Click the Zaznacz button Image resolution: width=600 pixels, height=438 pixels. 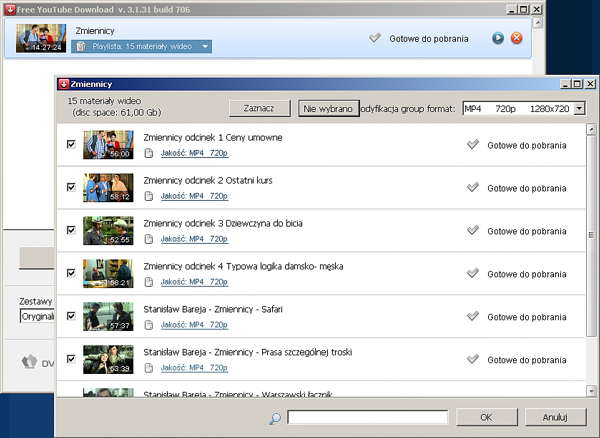[259, 109]
